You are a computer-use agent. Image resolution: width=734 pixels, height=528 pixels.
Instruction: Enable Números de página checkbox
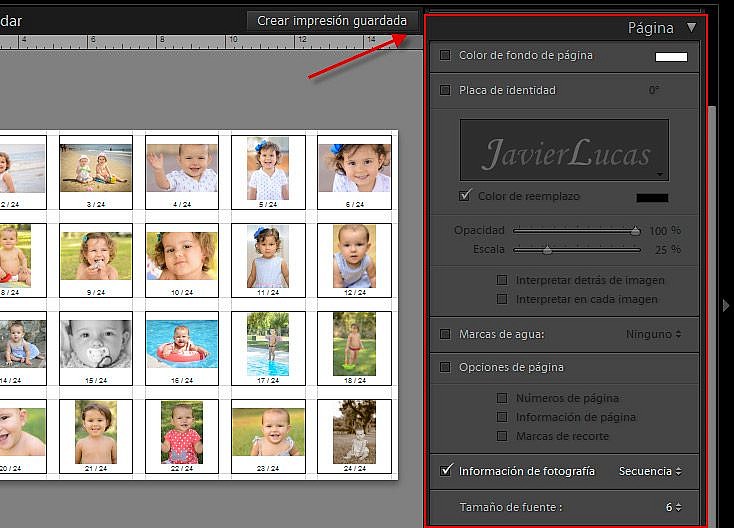pyautogui.click(x=502, y=398)
